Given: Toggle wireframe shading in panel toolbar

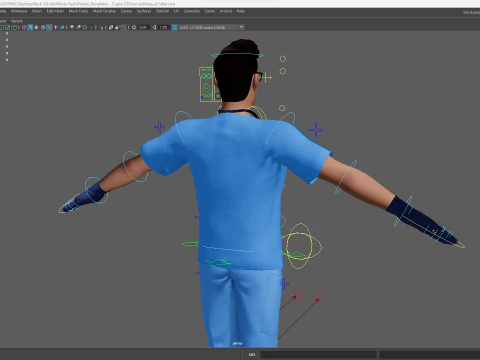Looking at the screenshot, I should [24, 27].
